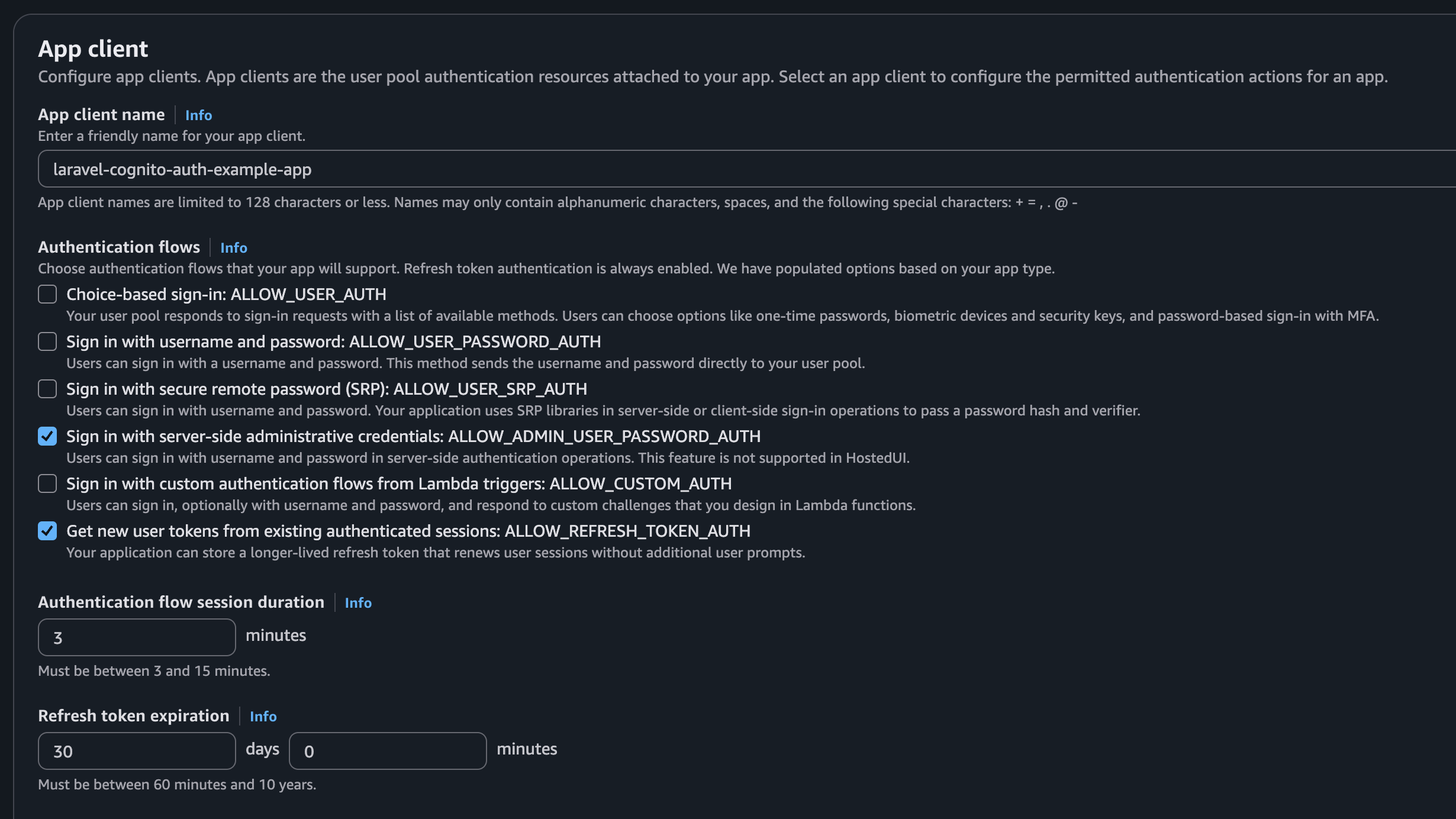Enable choice-based sign-in ALLOW_USER_AUTH

[x=47, y=294]
